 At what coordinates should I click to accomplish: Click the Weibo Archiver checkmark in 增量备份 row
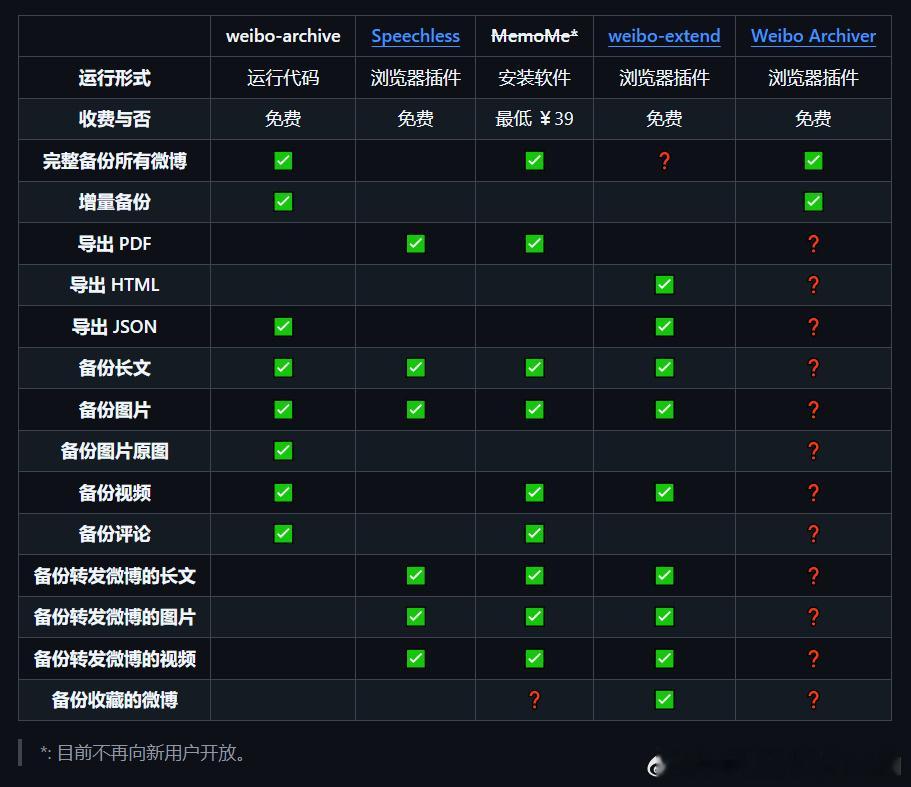[x=813, y=202]
